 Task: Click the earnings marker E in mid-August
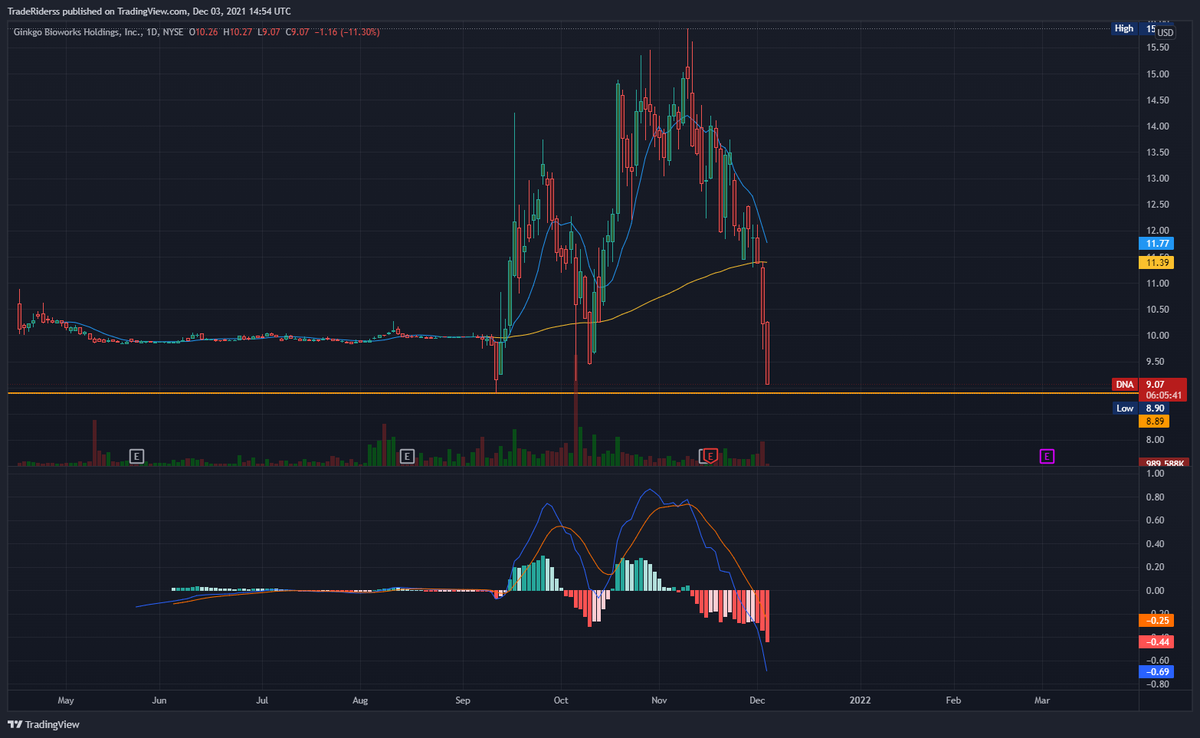[x=407, y=456]
